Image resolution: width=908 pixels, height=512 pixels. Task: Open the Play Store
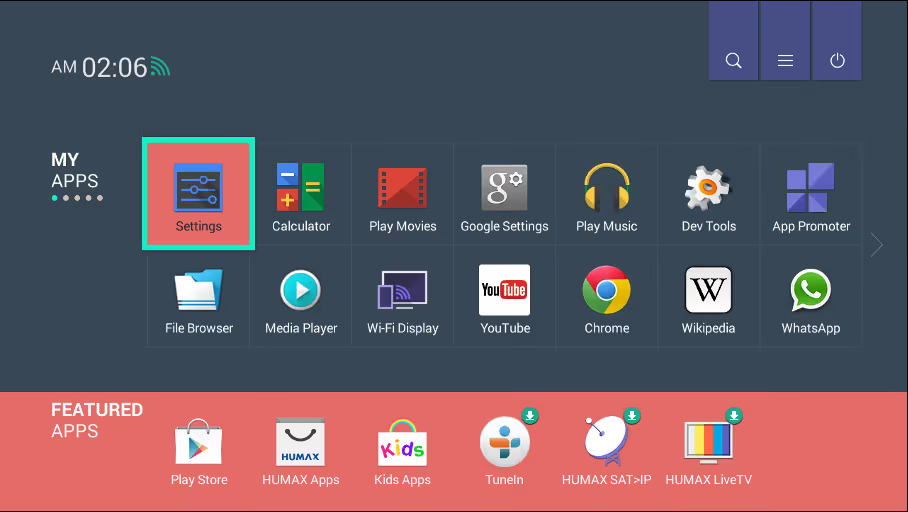199,452
